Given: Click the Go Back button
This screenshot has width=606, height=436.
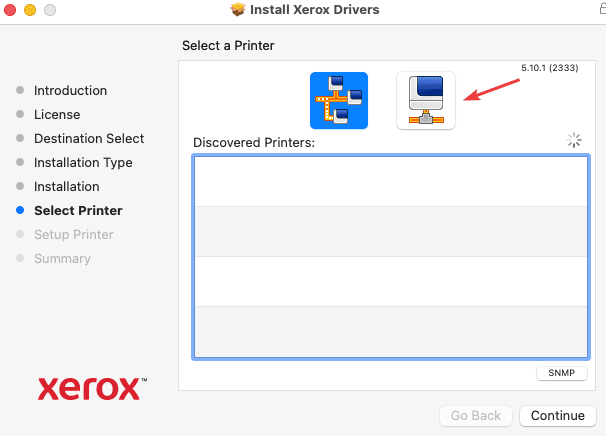Looking at the screenshot, I should [475, 415].
